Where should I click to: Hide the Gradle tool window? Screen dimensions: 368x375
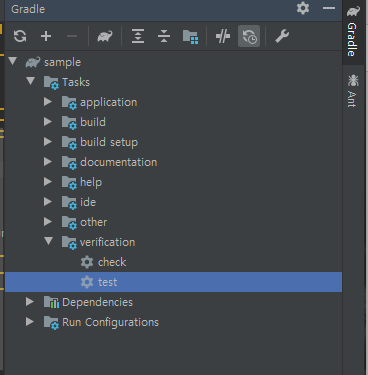(x=329, y=8)
